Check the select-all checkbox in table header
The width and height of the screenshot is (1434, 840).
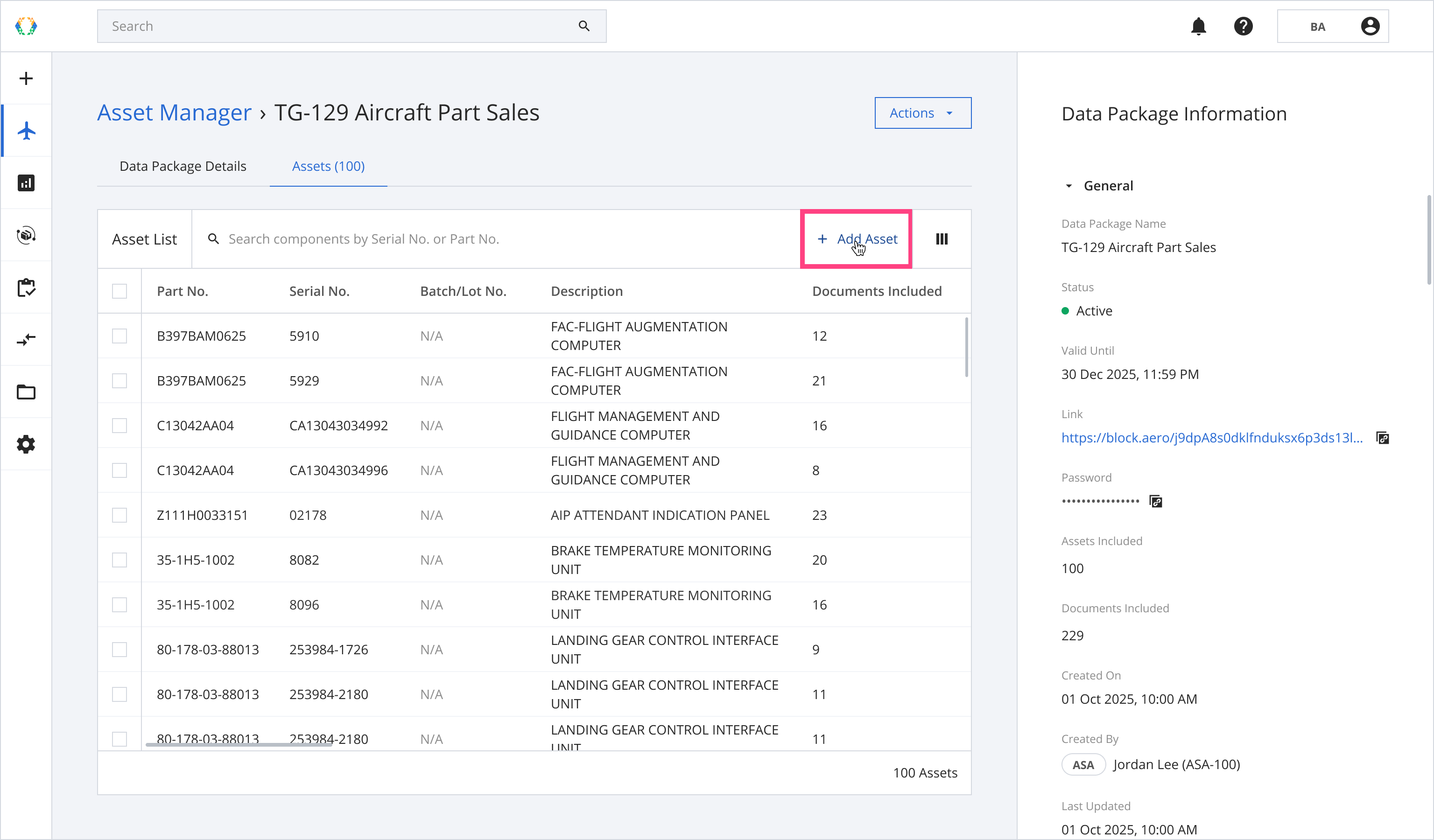tap(119, 291)
